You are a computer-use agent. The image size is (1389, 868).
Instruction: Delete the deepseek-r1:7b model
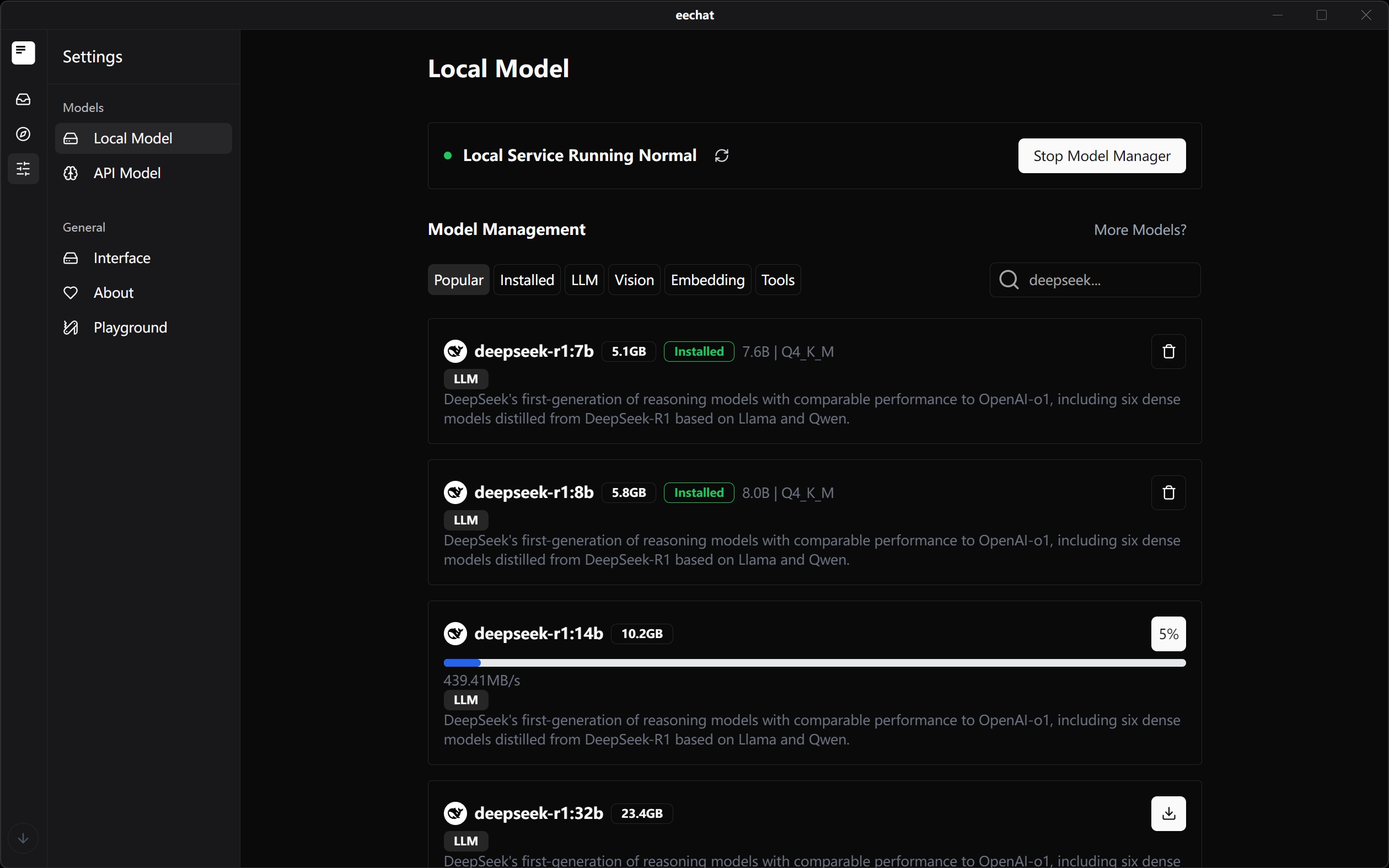(x=1168, y=351)
